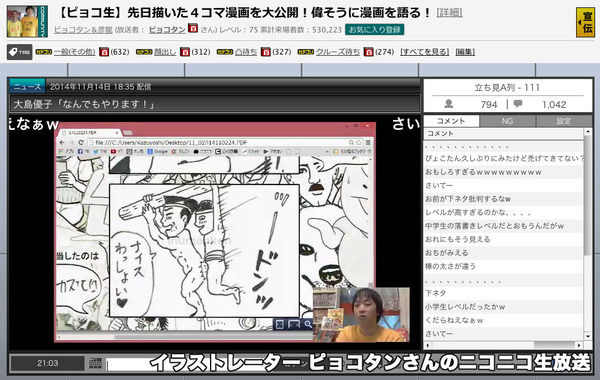Image resolution: width=600 pixels, height=380 pixels.
Task: Click the PDF zoom magnifier icon
Action: [x=308, y=325]
